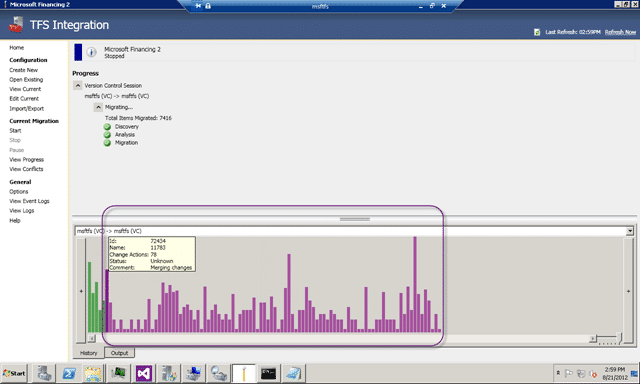
Task: Collapse the Migrating... section
Action: pyautogui.click(x=98, y=107)
